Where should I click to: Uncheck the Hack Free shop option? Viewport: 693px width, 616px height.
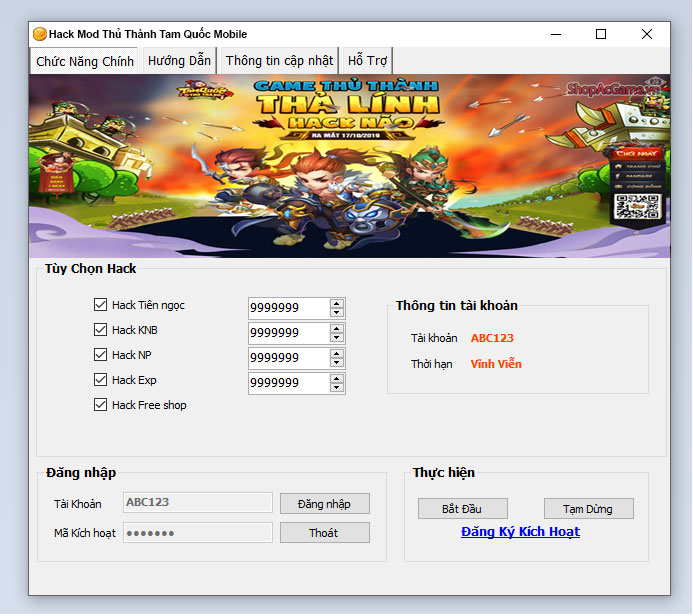[x=100, y=405]
